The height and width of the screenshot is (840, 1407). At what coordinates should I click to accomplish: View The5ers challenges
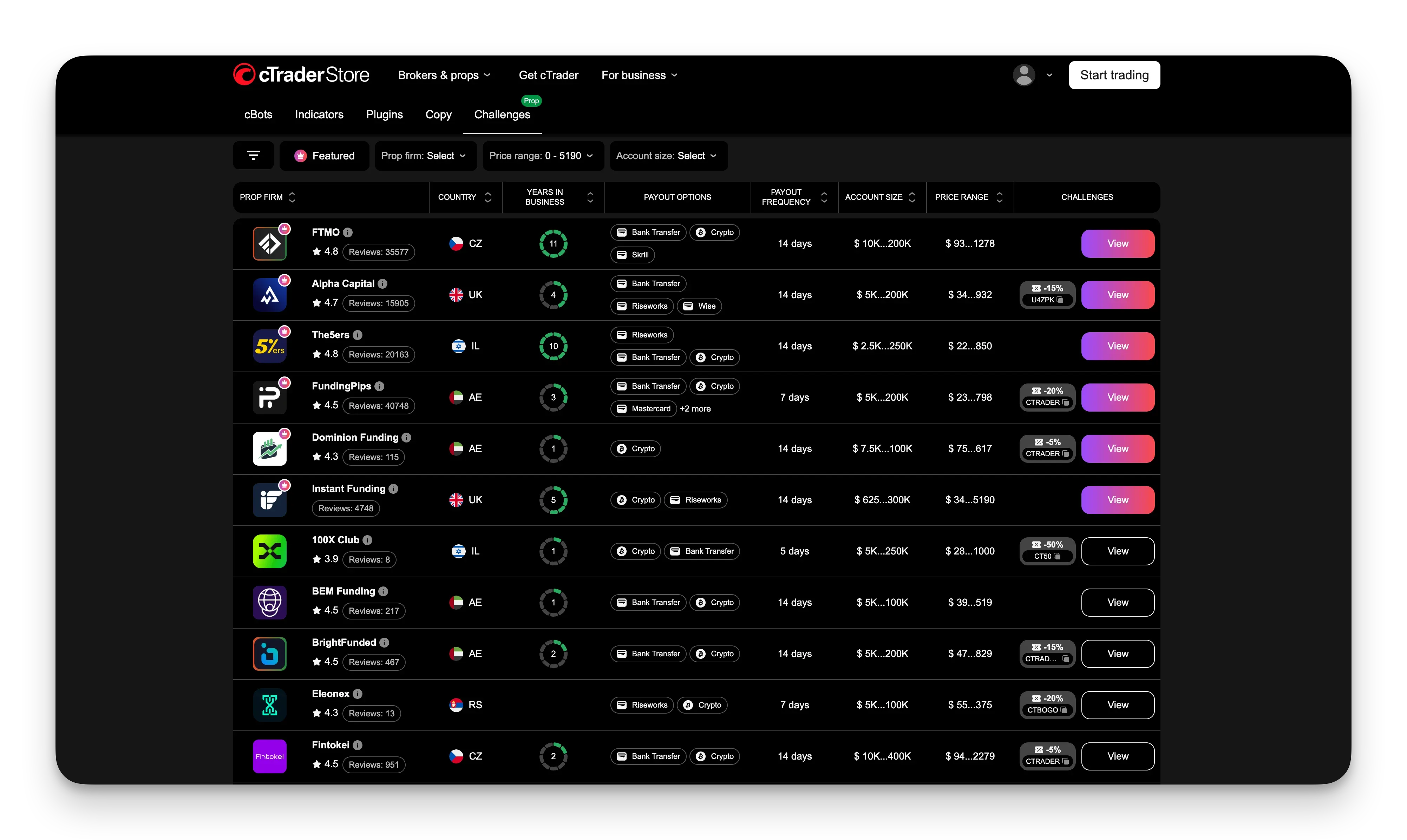(x=1117, y=346)
